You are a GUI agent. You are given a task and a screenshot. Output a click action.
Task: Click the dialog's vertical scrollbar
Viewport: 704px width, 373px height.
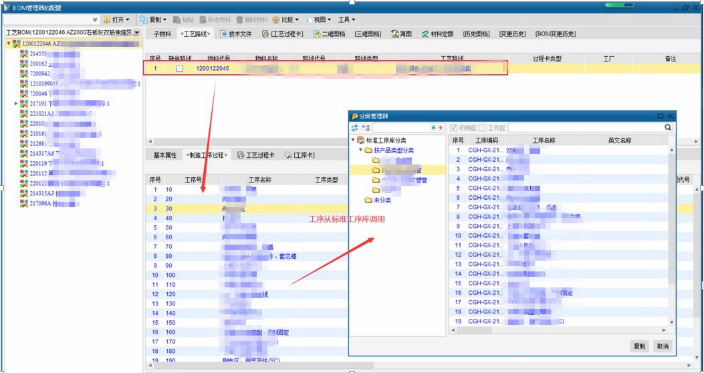pyautogui.click(x=672, y=236)
